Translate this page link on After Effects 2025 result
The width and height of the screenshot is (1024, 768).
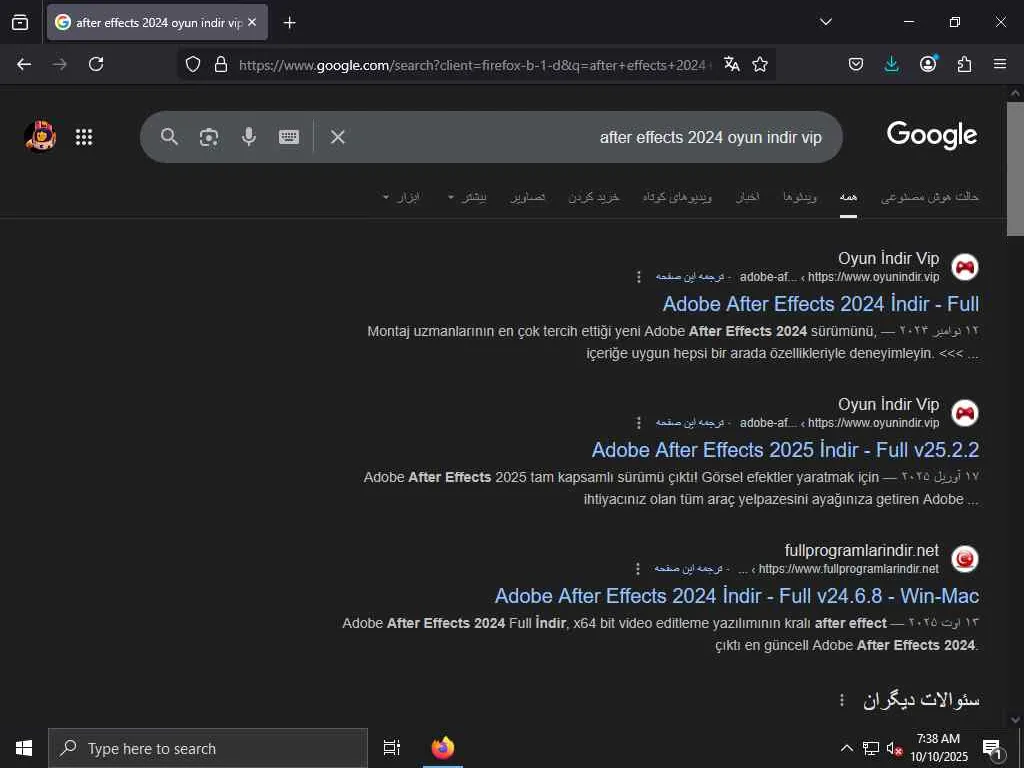click(x=690, y=423)
